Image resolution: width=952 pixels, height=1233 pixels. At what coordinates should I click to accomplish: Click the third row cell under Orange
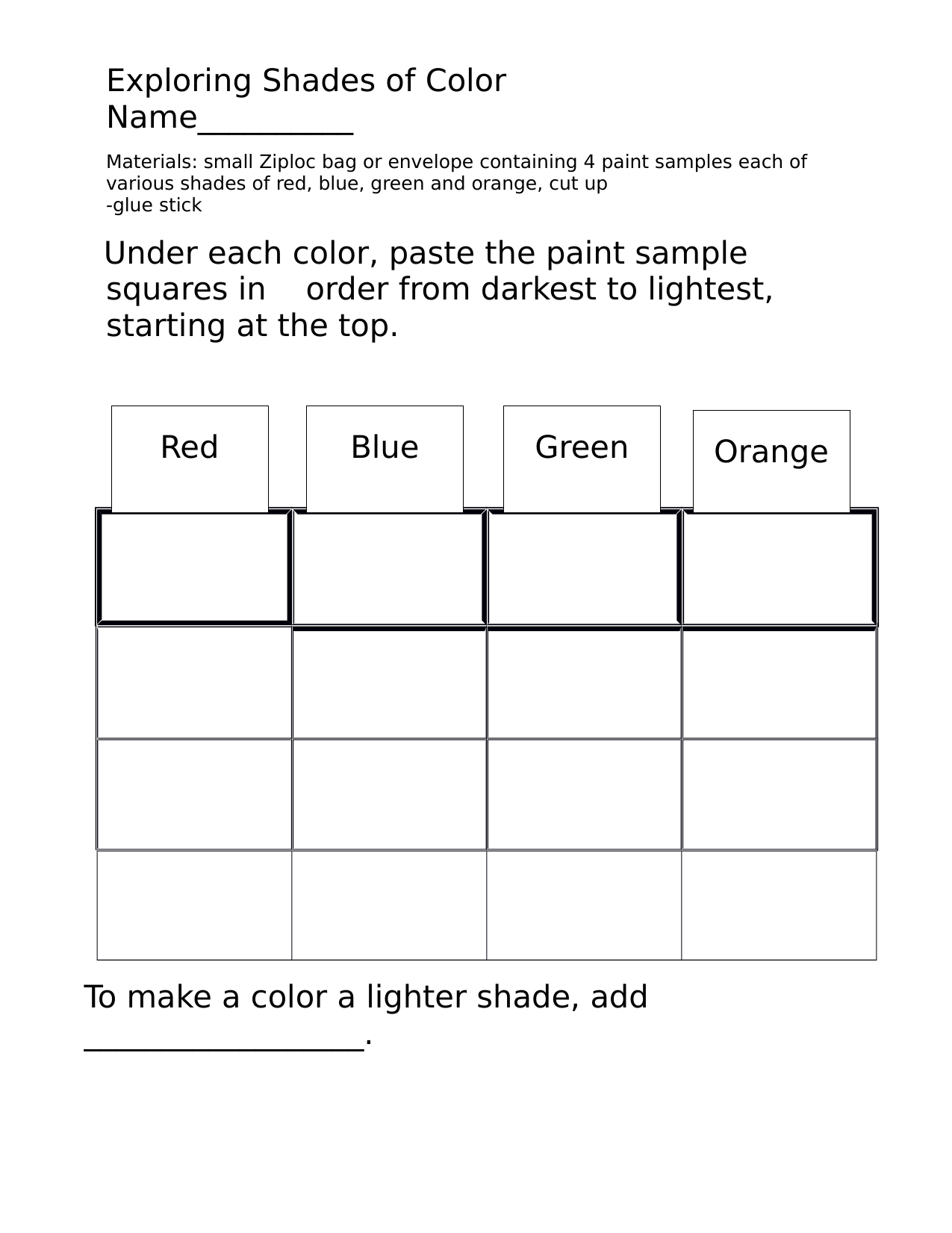[779, 795]
